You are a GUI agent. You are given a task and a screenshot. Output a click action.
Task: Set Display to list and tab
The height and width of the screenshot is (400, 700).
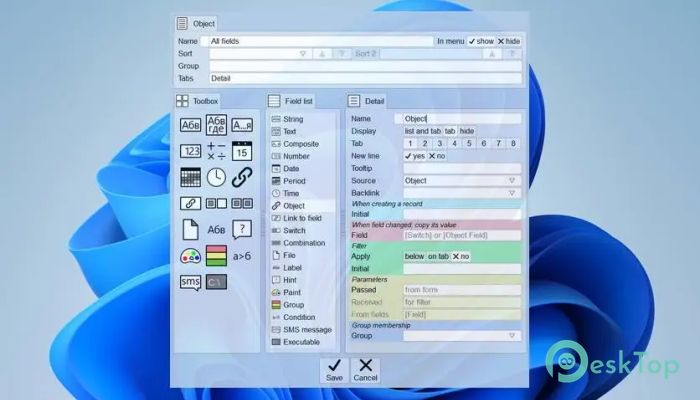pyautogui.click(x=422, y=131)
